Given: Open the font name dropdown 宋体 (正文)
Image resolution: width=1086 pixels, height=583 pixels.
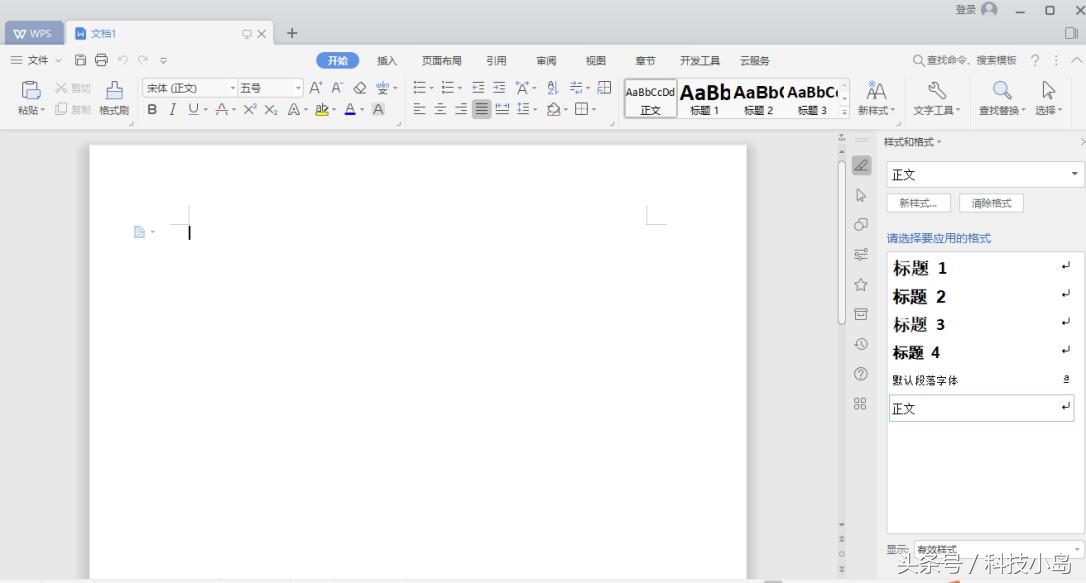Looking at the screenshot, I should (190, 88).
